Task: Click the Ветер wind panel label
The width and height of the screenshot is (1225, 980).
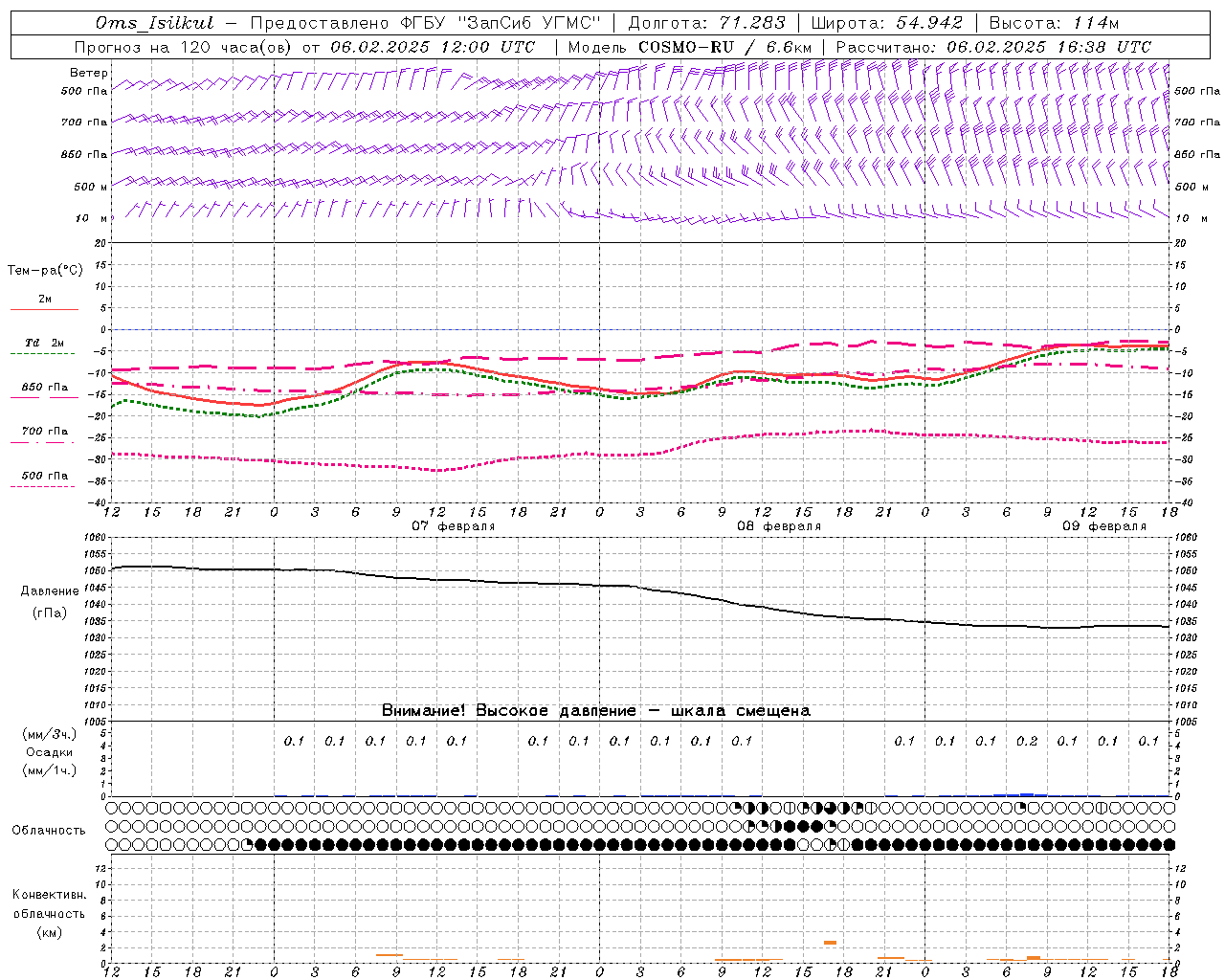Action: click(x=89, y=73)
